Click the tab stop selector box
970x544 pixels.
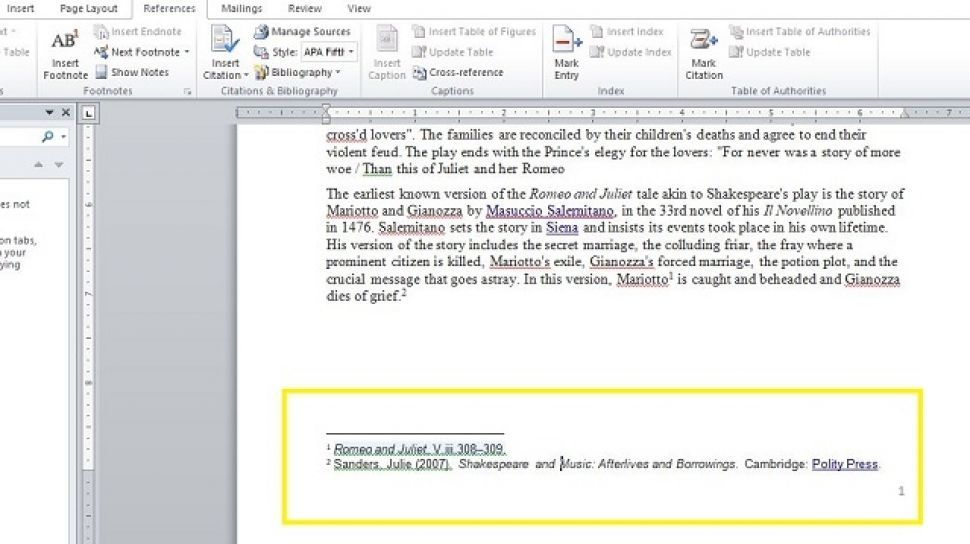(88, 113)
